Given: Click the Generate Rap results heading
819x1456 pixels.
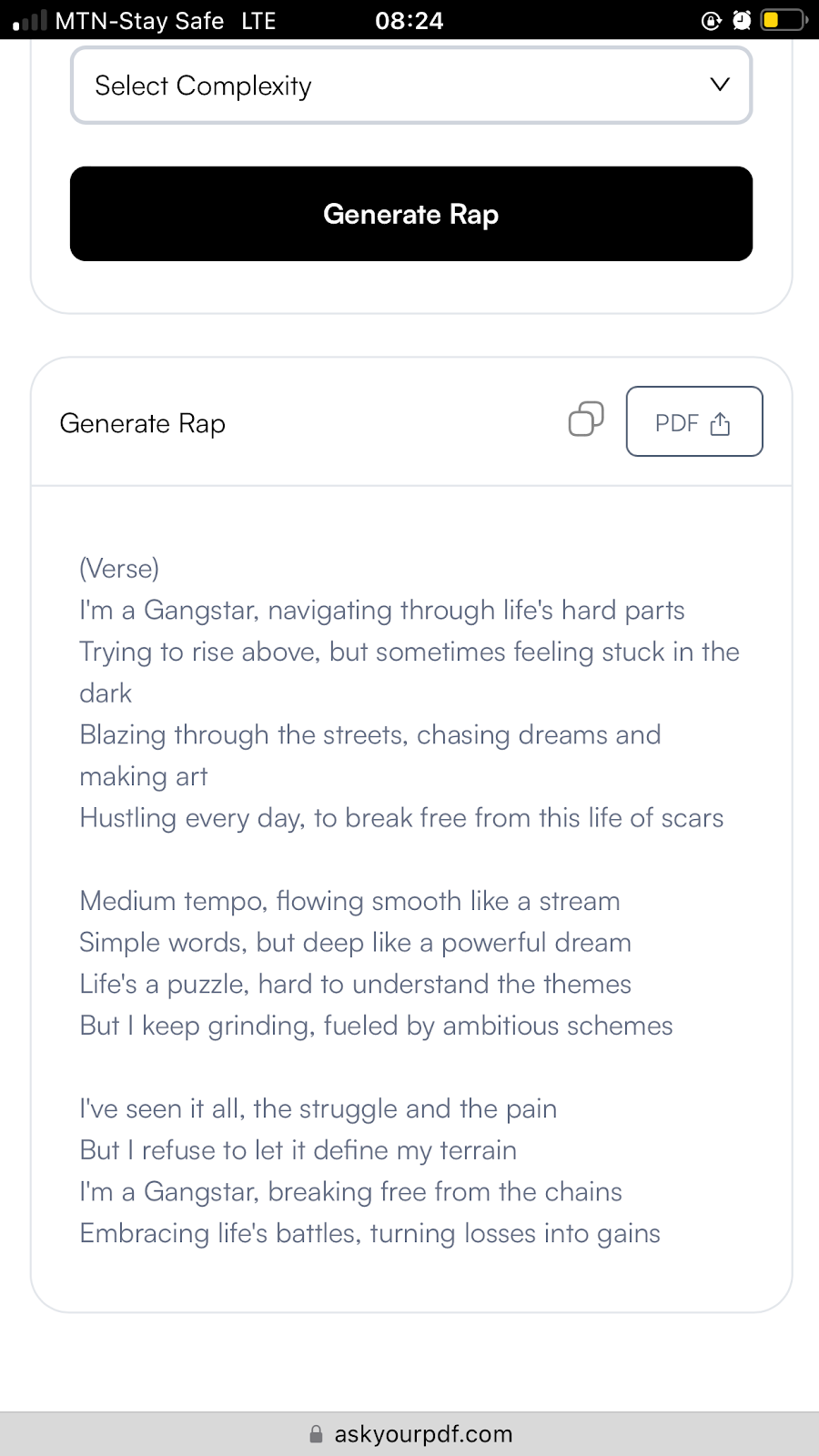Looking at the screenshot, I should [143, 424].
